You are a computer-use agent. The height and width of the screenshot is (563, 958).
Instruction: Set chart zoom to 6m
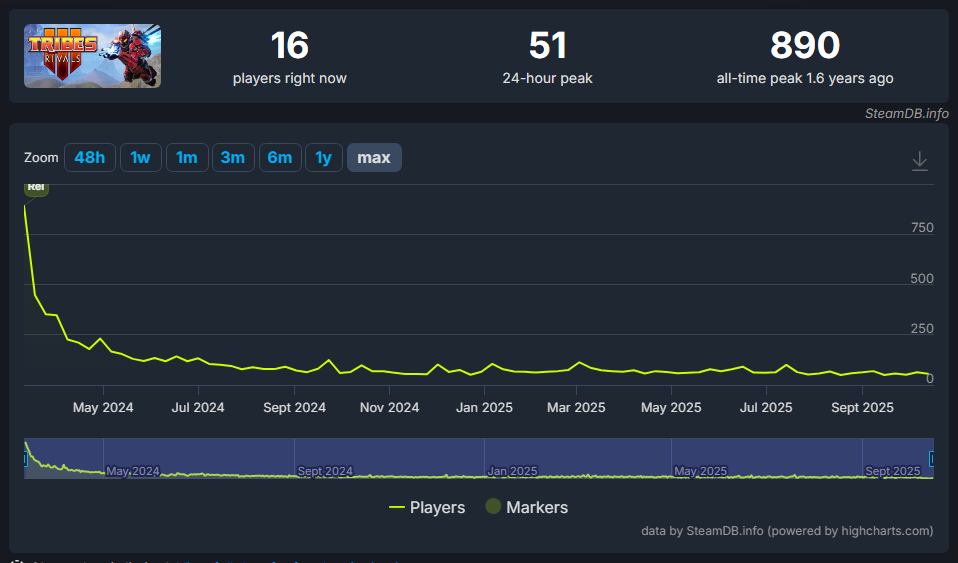pos(280,158)
